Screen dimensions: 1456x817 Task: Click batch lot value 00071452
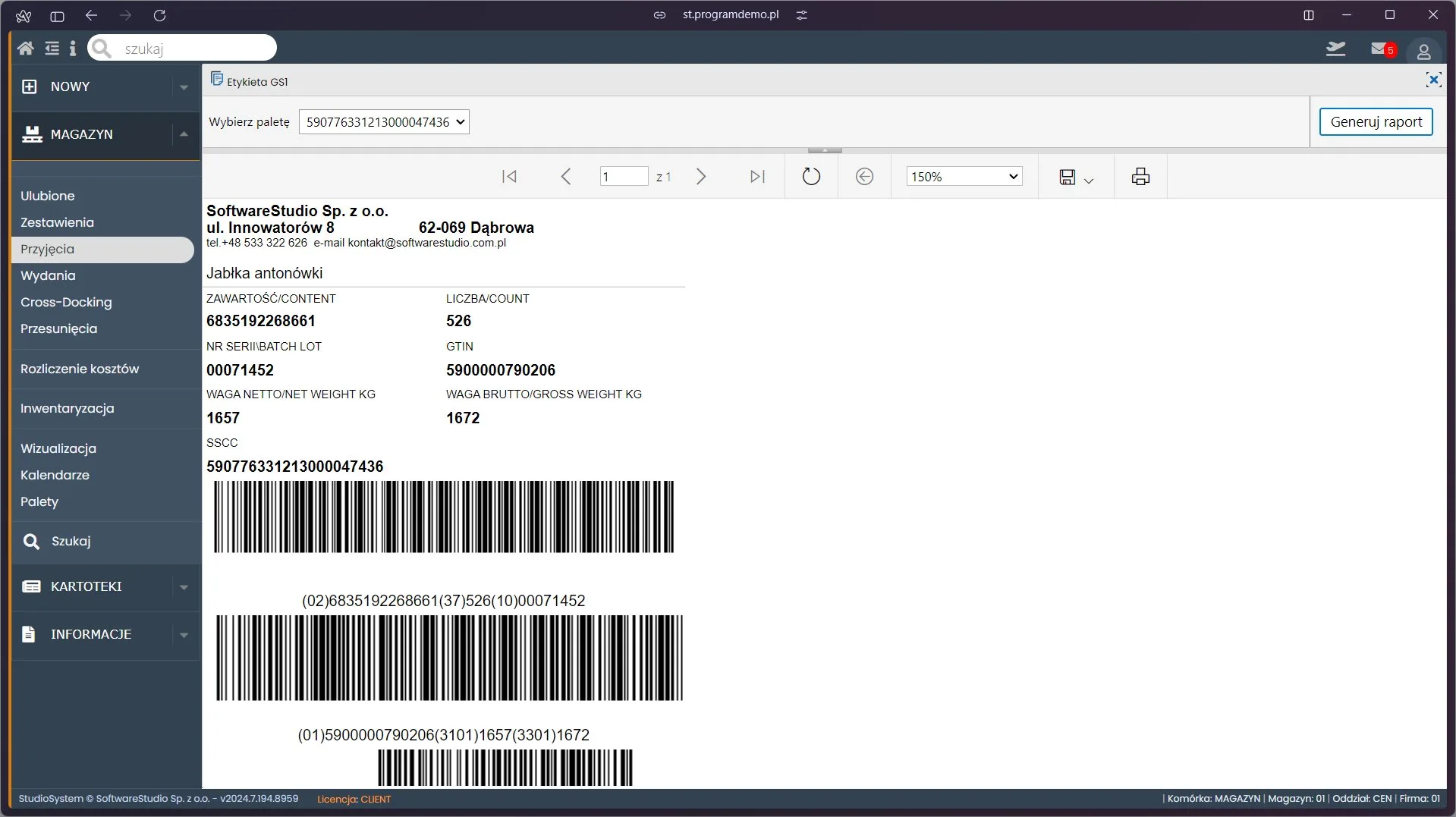click(x=240, y=370)
